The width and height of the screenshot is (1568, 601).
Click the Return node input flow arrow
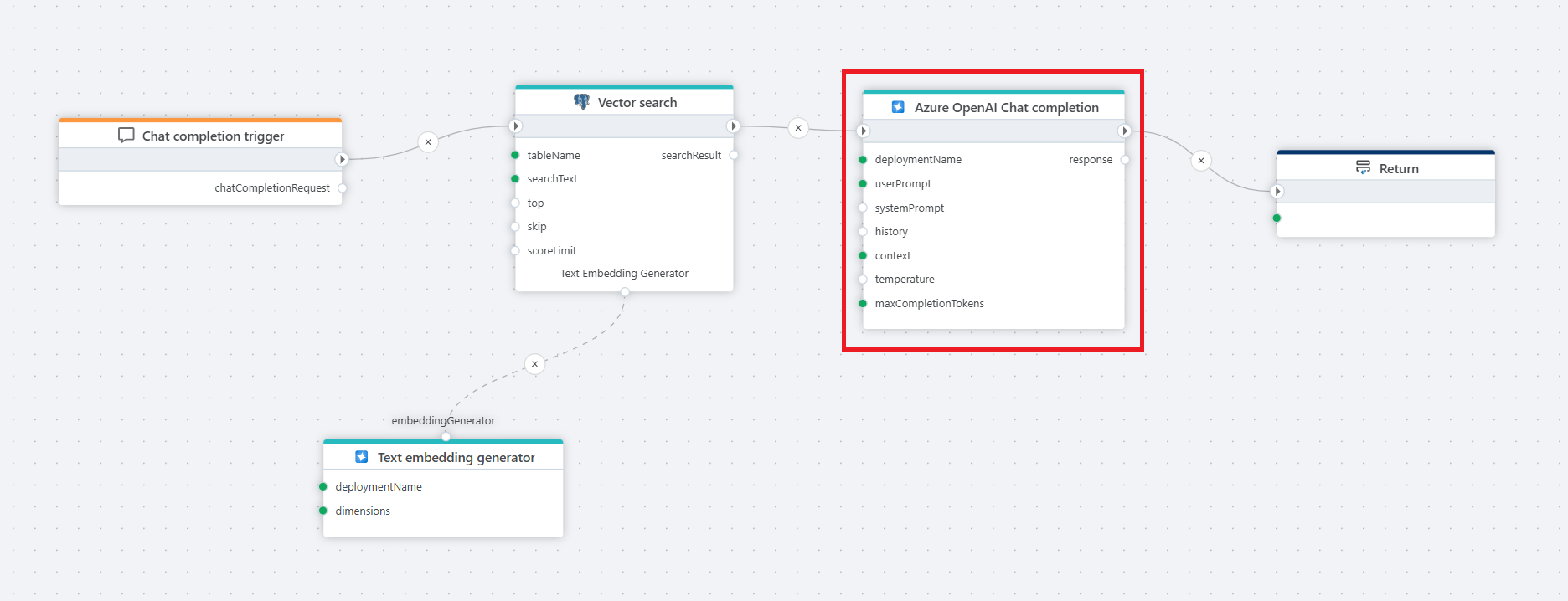(x=1277, y=192)
